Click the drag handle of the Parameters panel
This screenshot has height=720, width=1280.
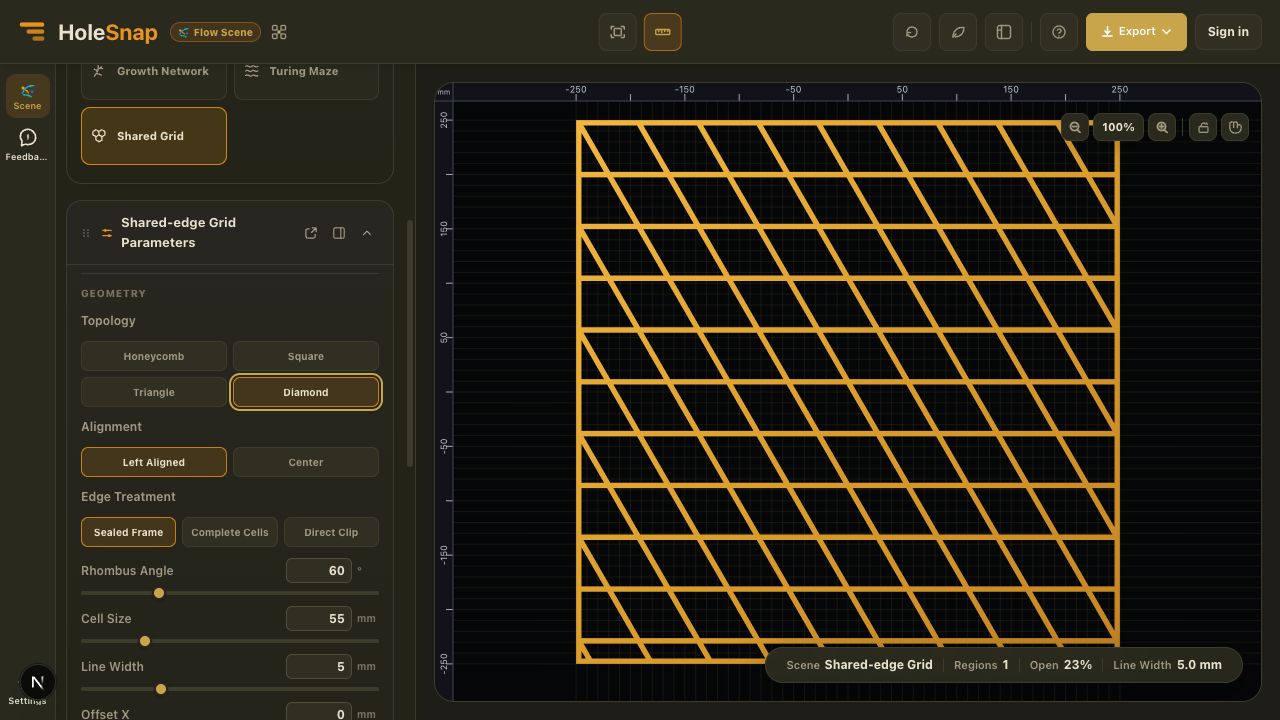click(x=86, y=233)
